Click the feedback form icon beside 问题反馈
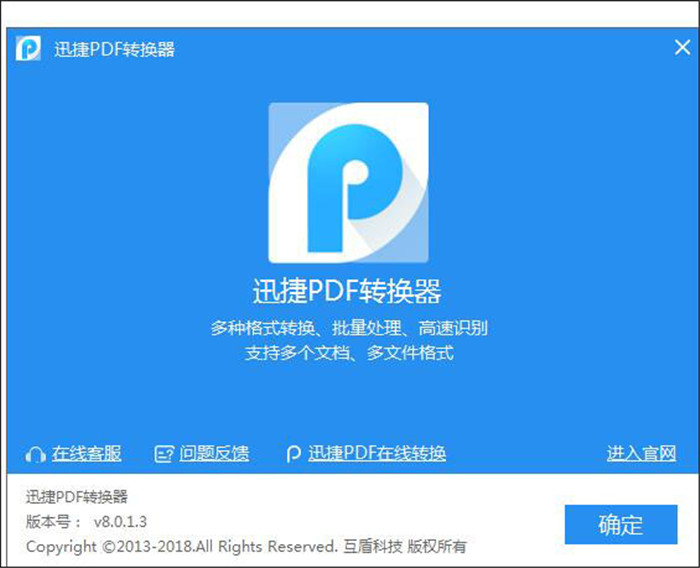 (163, 455)
